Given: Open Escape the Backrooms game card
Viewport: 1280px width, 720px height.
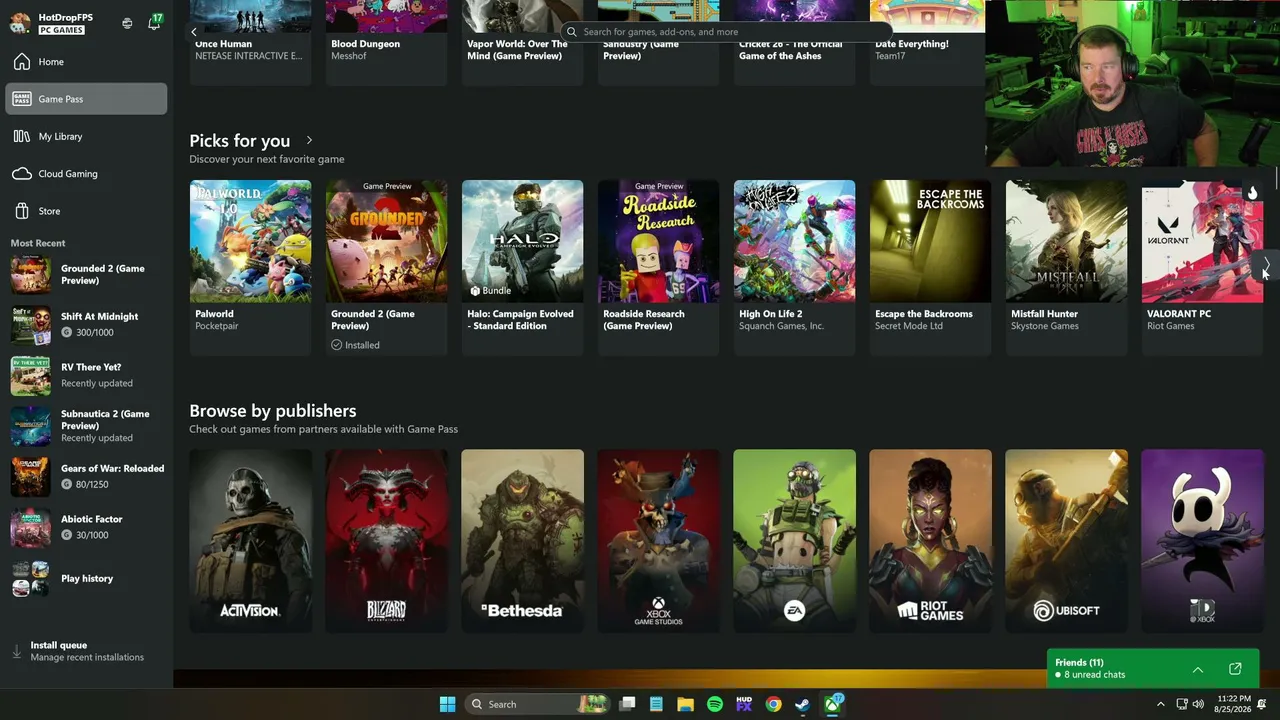Looking at the screenshot, I should pyautogui.click(x=931, y=267).
